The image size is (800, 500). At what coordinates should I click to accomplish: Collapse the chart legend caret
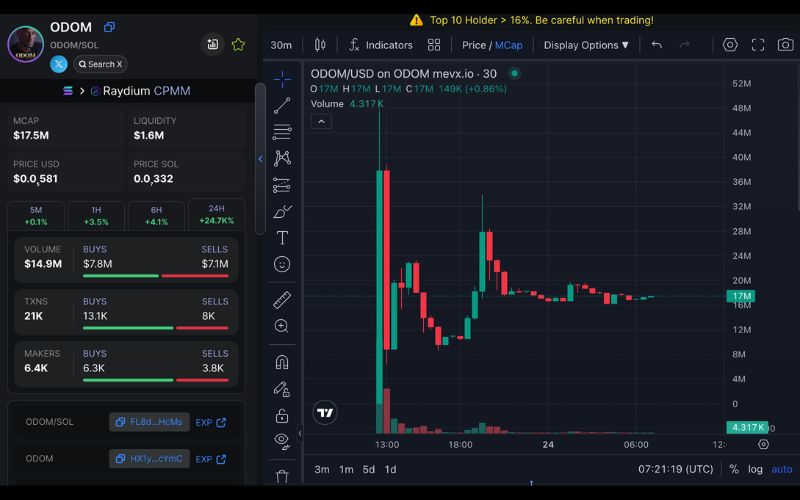pyautogui.click(x=321, y=121)
